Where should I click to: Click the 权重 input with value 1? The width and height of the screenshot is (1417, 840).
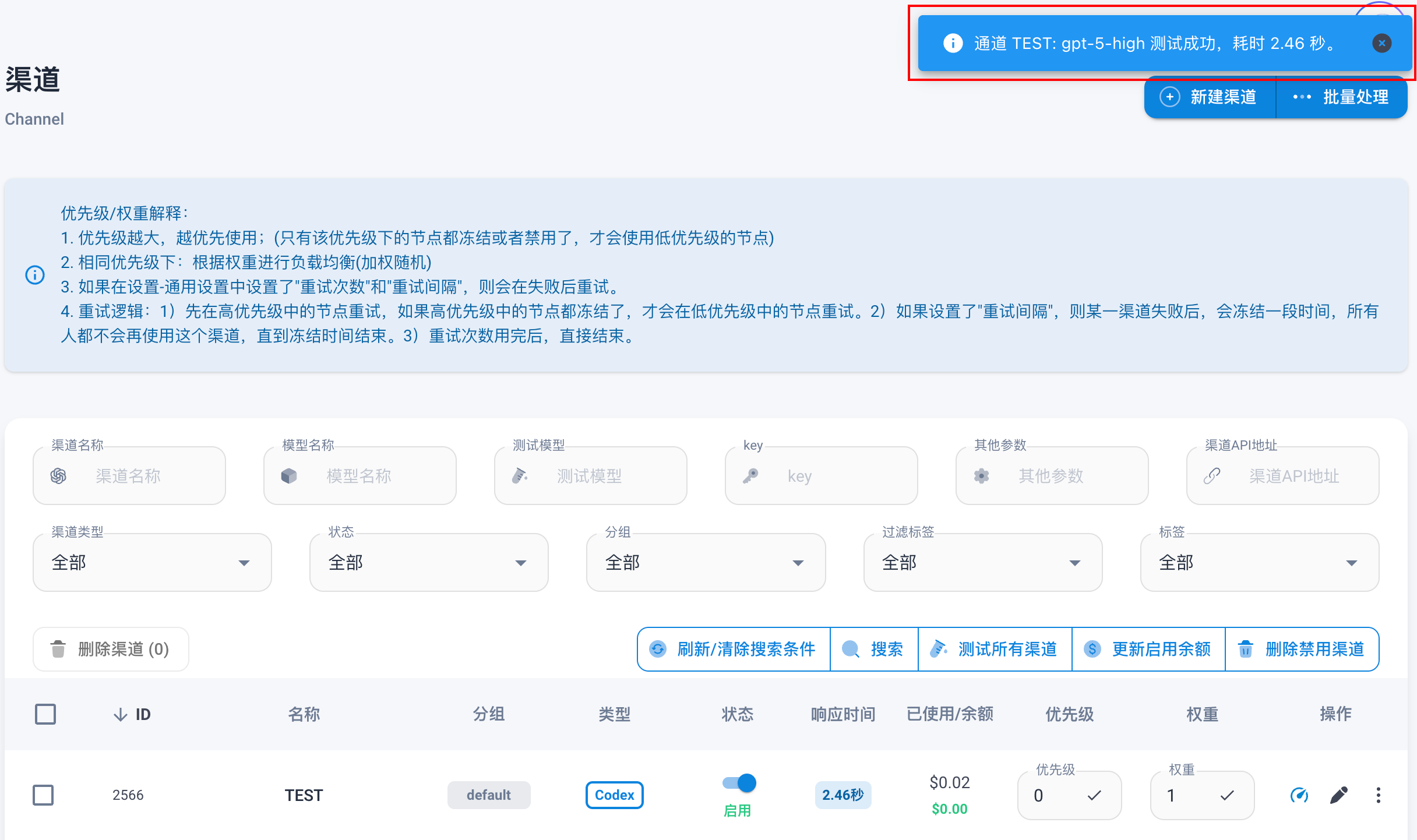[1203, 795]
